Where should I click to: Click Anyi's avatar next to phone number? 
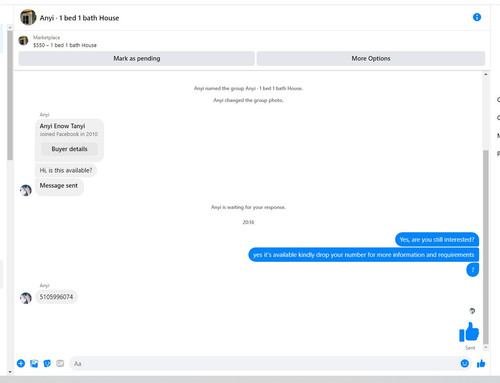tap(26, 297)
